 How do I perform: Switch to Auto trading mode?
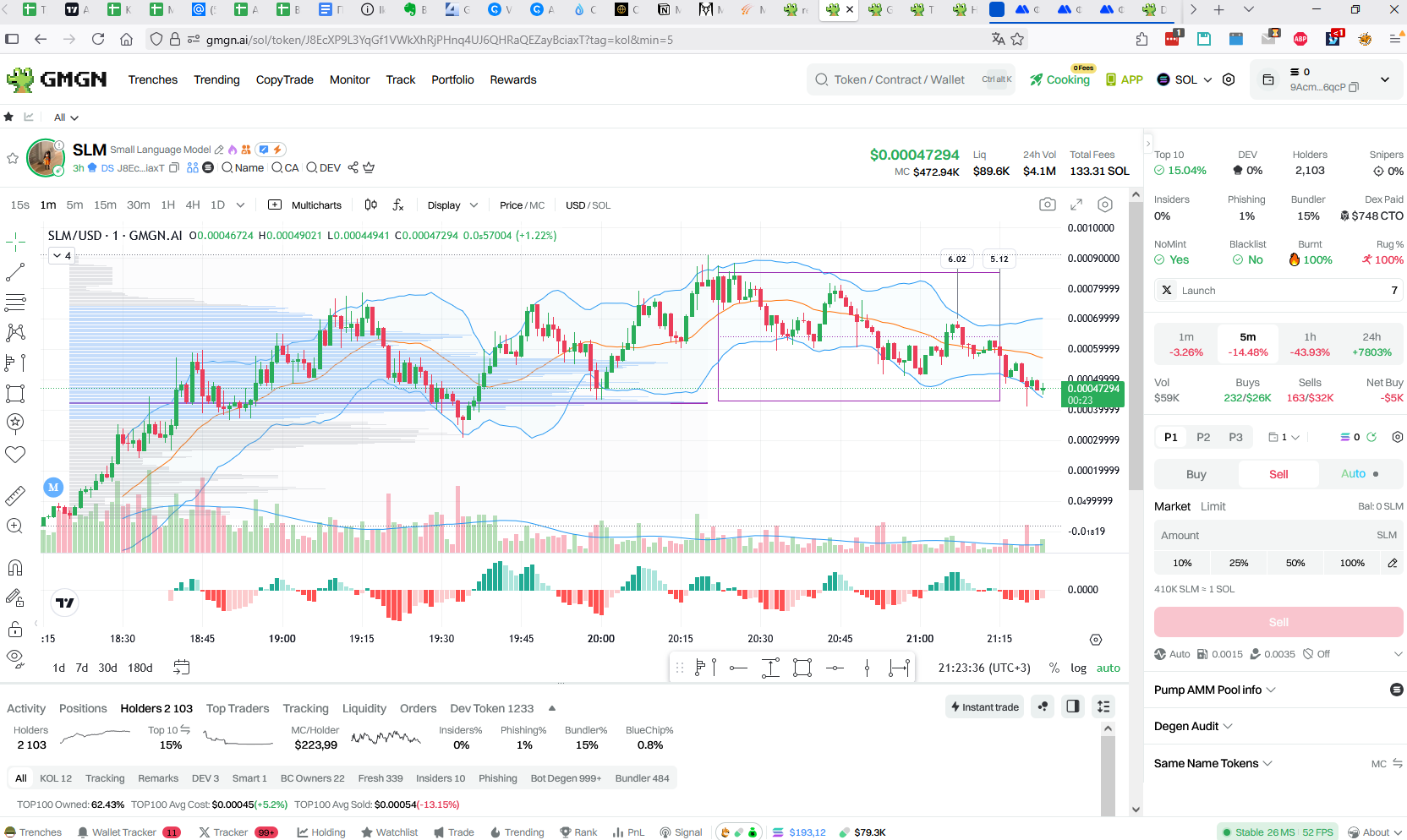[x=1360, y=474]
